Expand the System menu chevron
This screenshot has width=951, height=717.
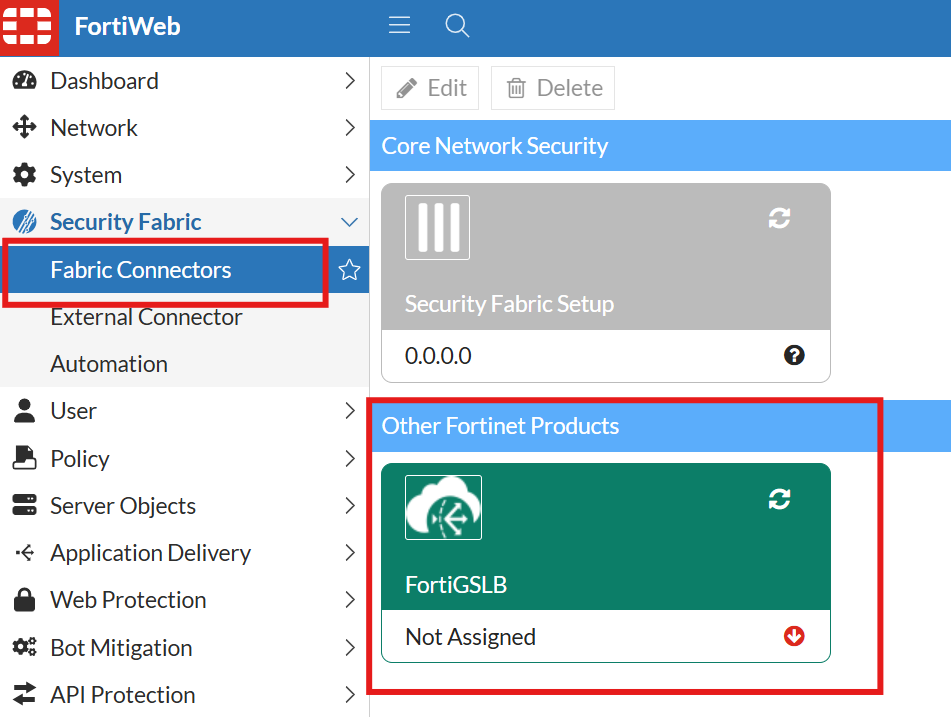[350, 175]
